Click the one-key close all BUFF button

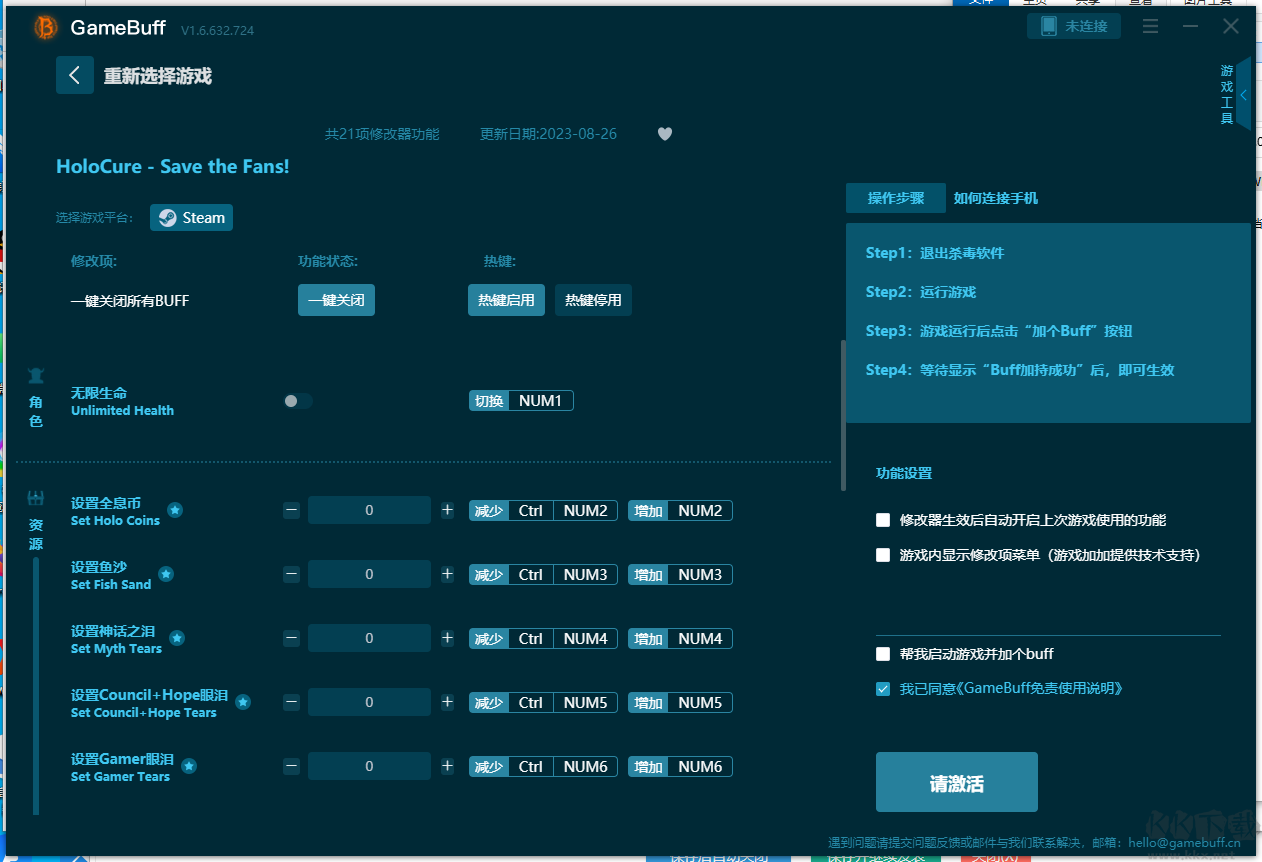point(336,300)
